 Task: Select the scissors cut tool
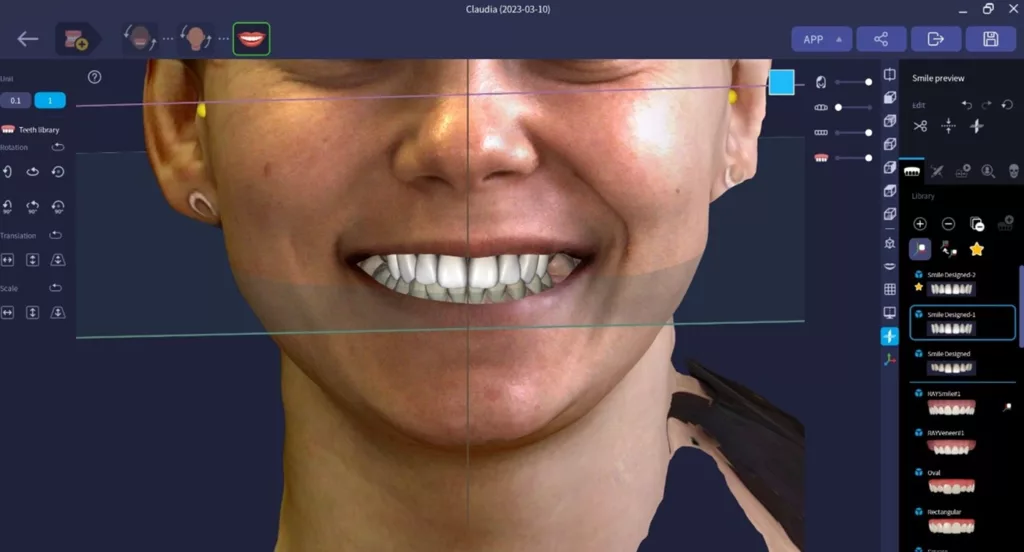click(920, 126)
